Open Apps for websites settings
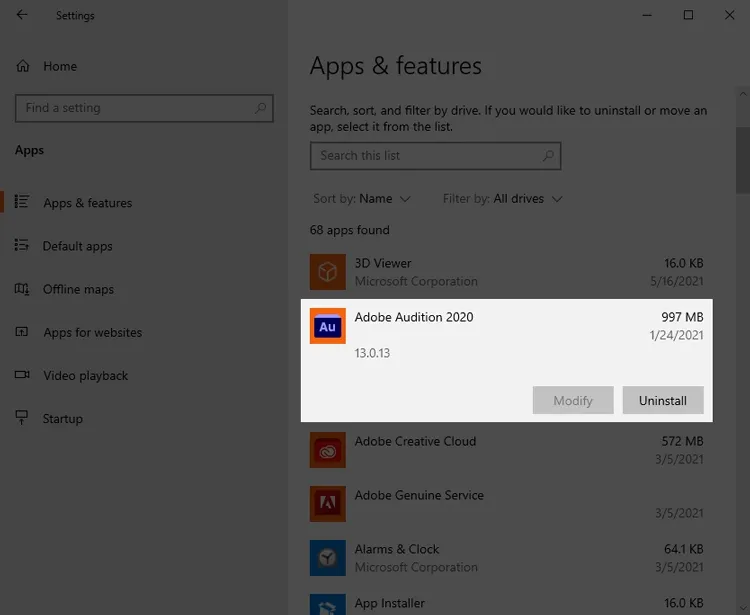Screen dimensions: 750x615 pyautogui.click(x=93, y=332)
